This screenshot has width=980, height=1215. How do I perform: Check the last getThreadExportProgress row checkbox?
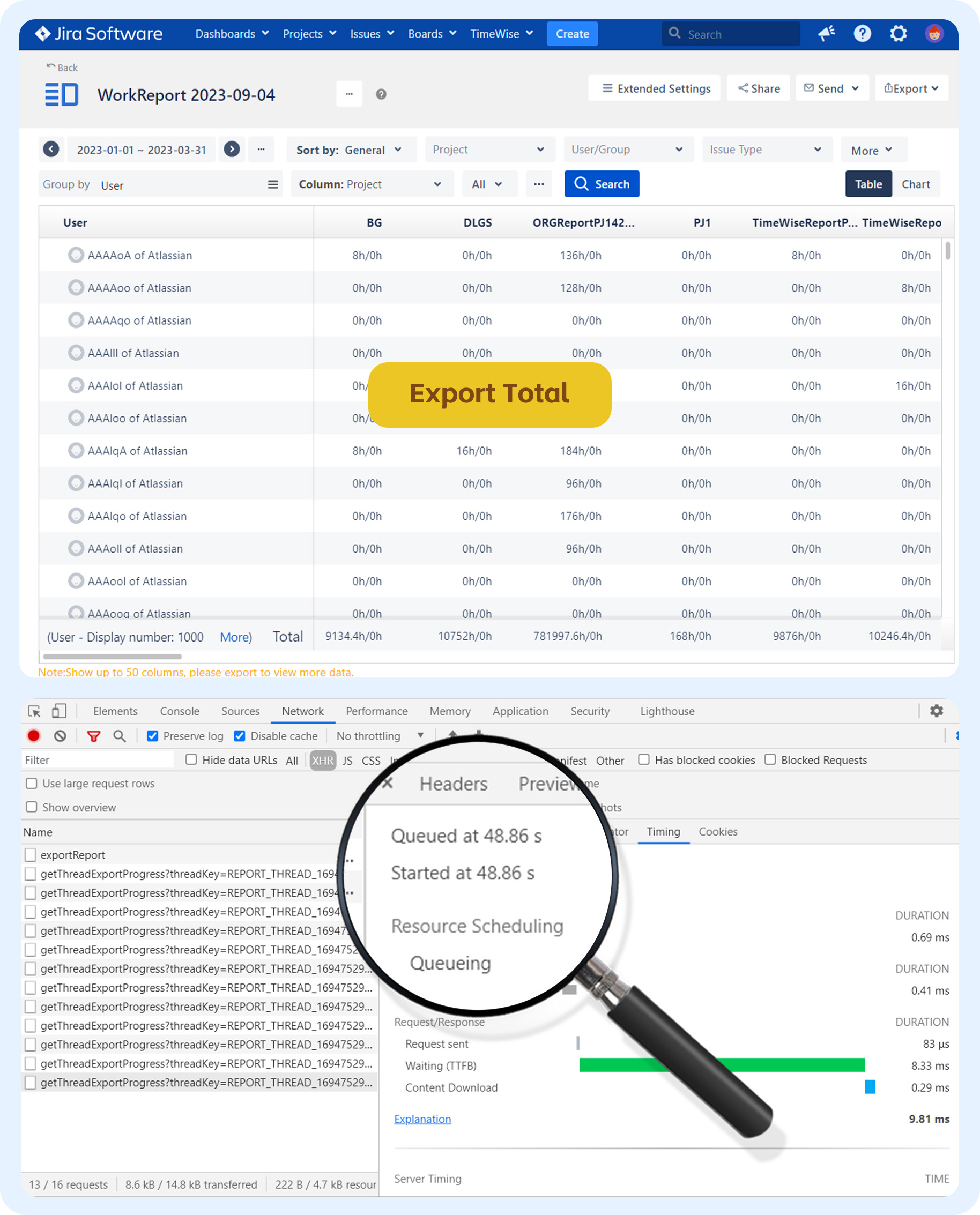click(x=31, y=1083)
